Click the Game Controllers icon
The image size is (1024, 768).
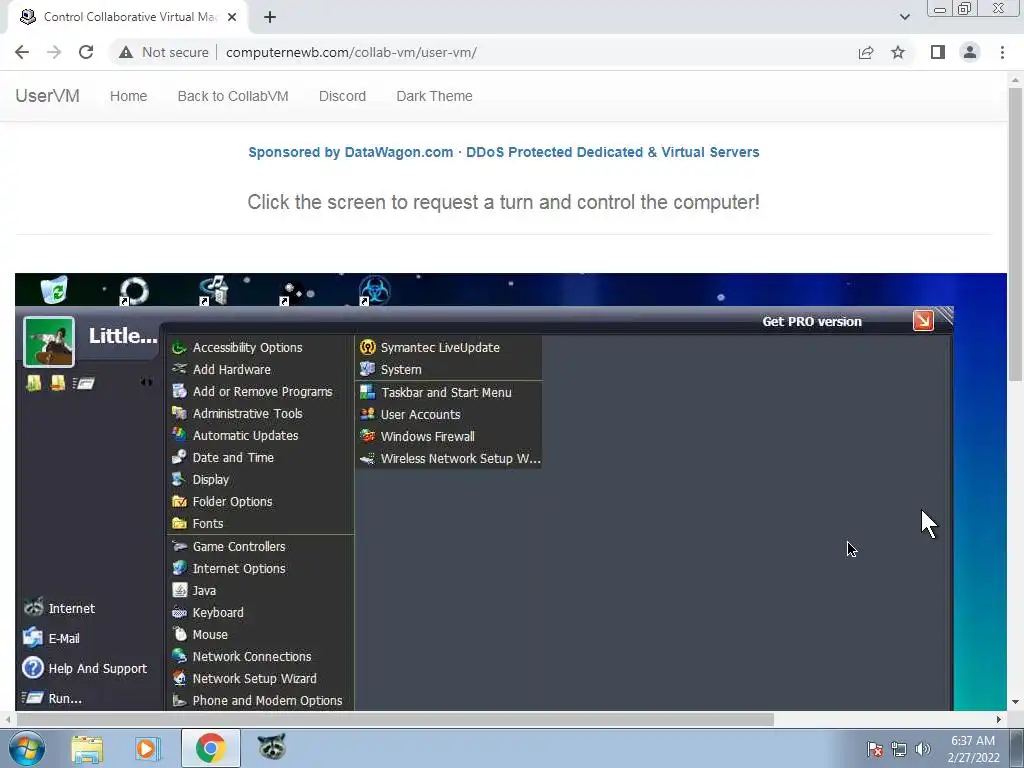pos(179,547)
